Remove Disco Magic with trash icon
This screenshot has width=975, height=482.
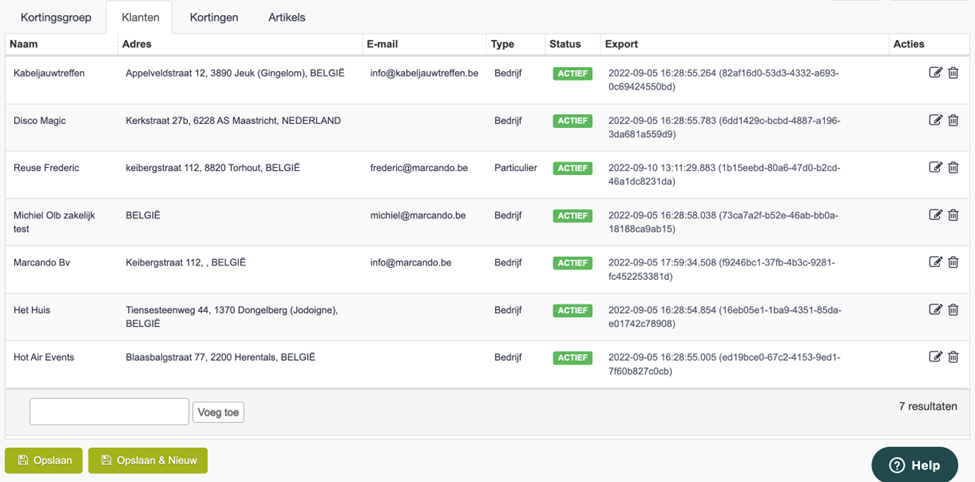click(953, 121)
